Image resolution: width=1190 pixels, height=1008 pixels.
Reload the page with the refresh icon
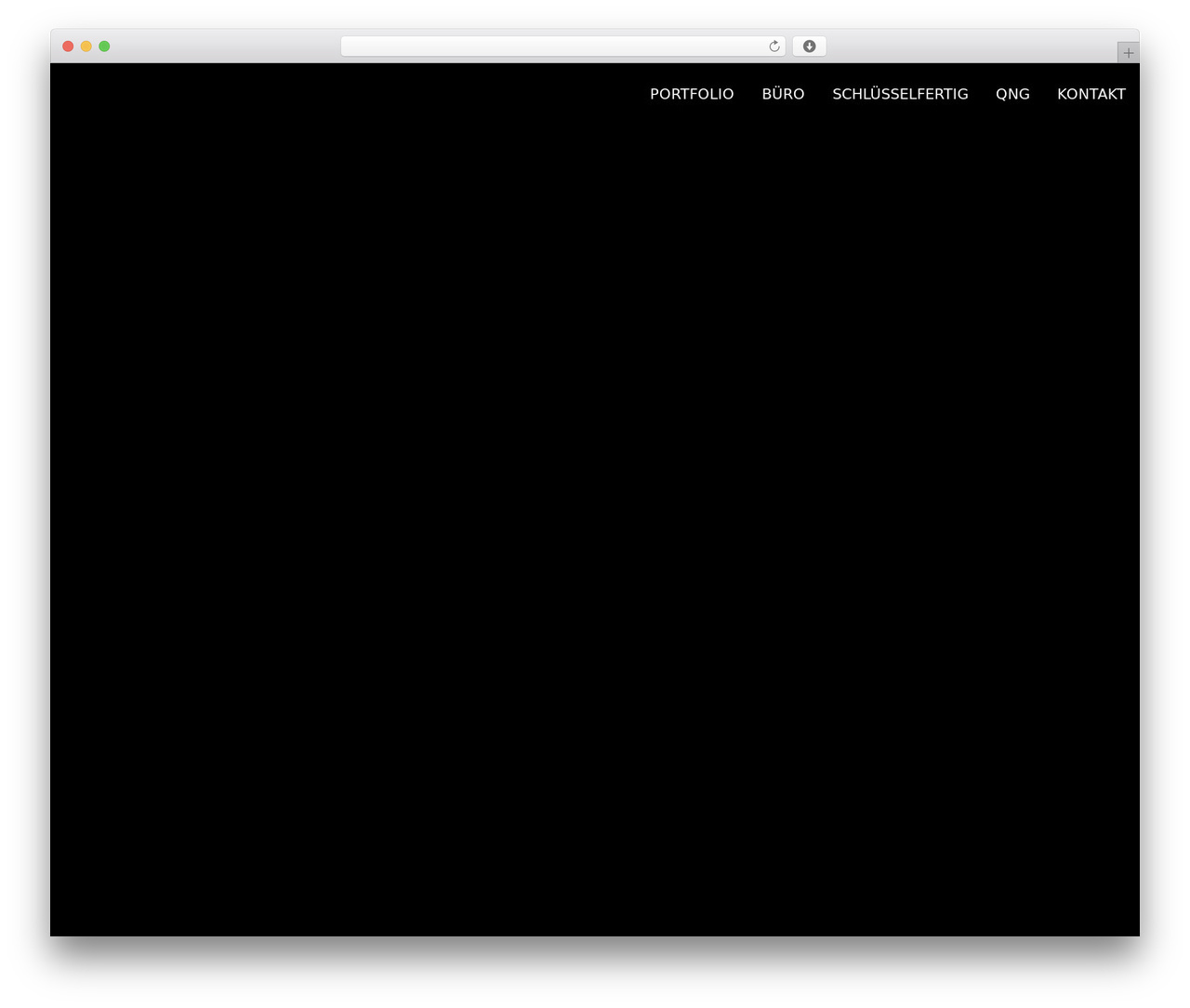[774, 46]
